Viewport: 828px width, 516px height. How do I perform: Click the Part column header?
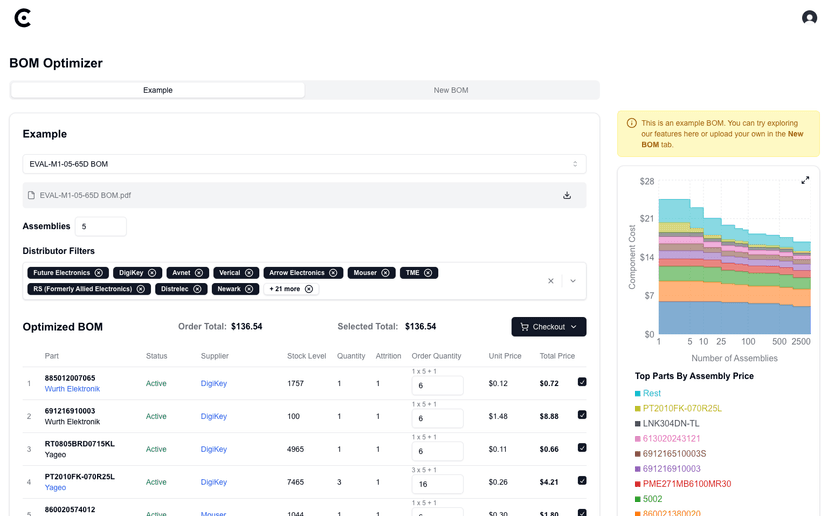pos(52,356)
